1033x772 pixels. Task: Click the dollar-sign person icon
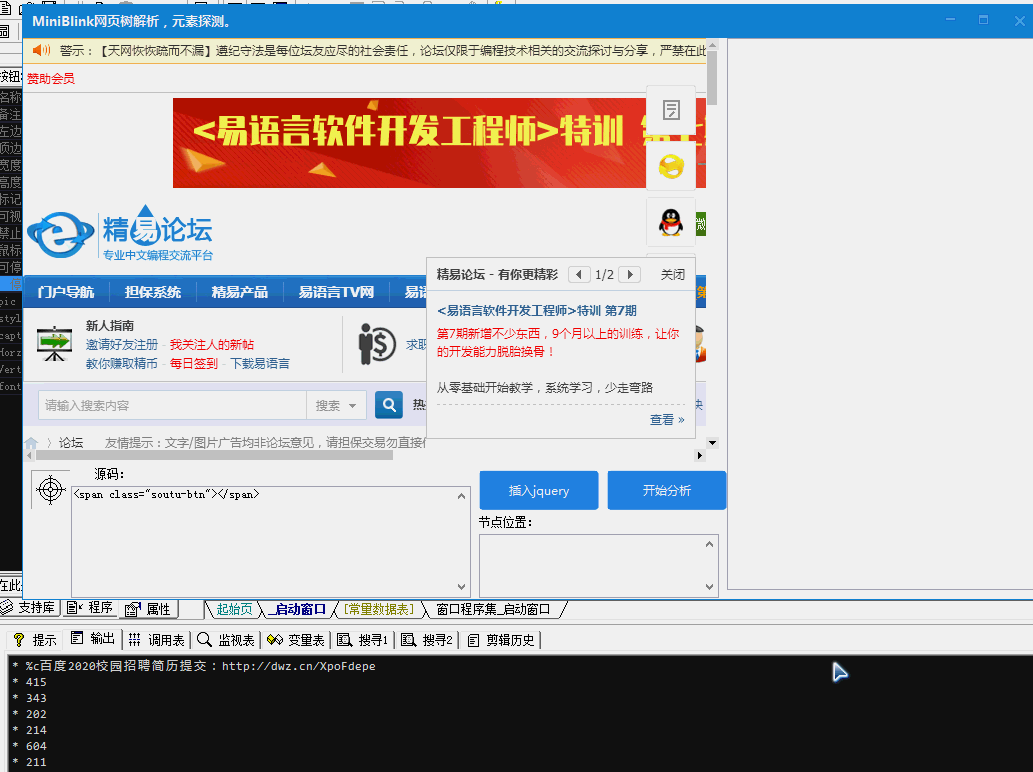(377, 343)
